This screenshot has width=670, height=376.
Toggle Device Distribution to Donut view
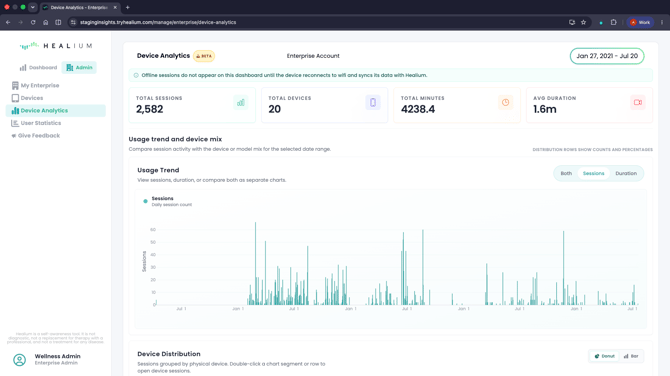tap(605, 356)
